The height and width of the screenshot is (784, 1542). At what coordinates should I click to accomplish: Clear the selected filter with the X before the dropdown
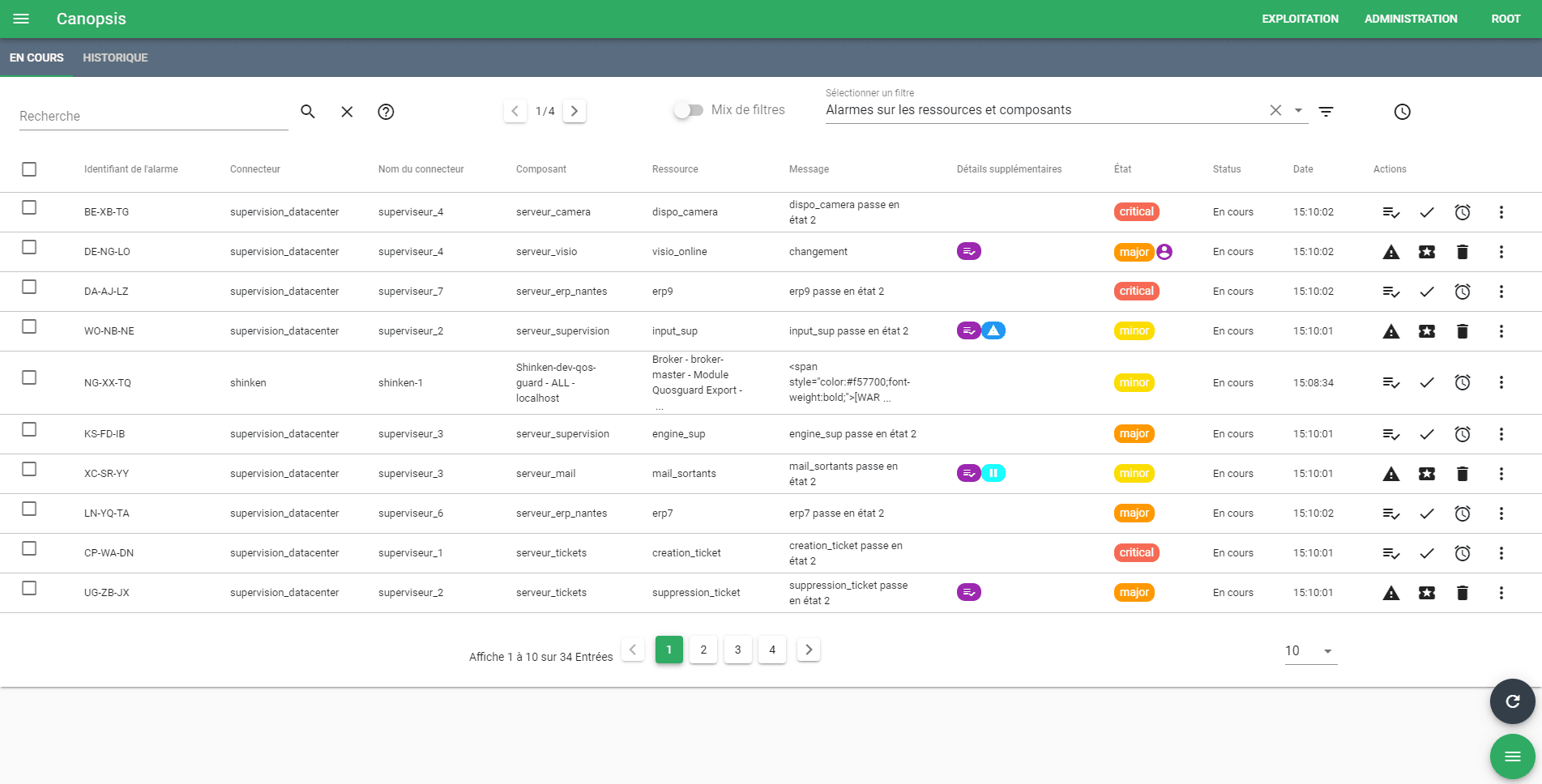[x=1275, y=109]
